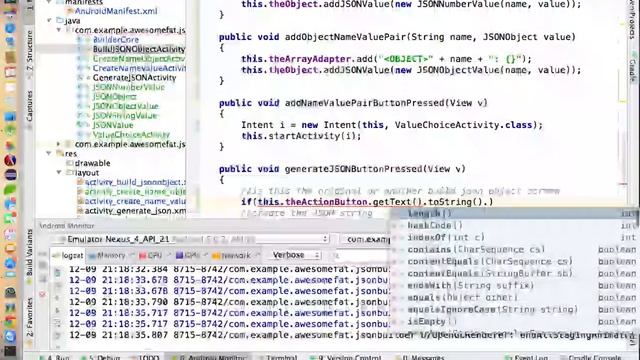
Task: Select the BuildJSONObjectActivity class
Action: click(x=139, y=49)
